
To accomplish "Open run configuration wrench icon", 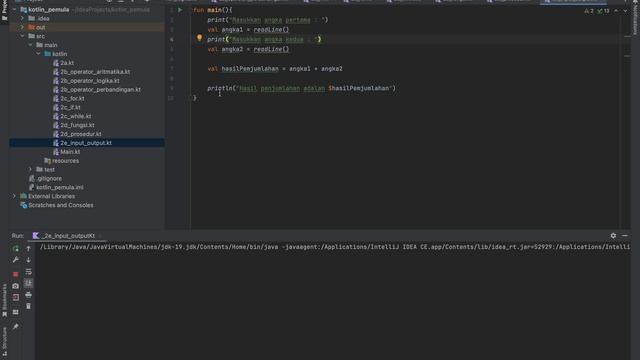I will tap(16, 260).
